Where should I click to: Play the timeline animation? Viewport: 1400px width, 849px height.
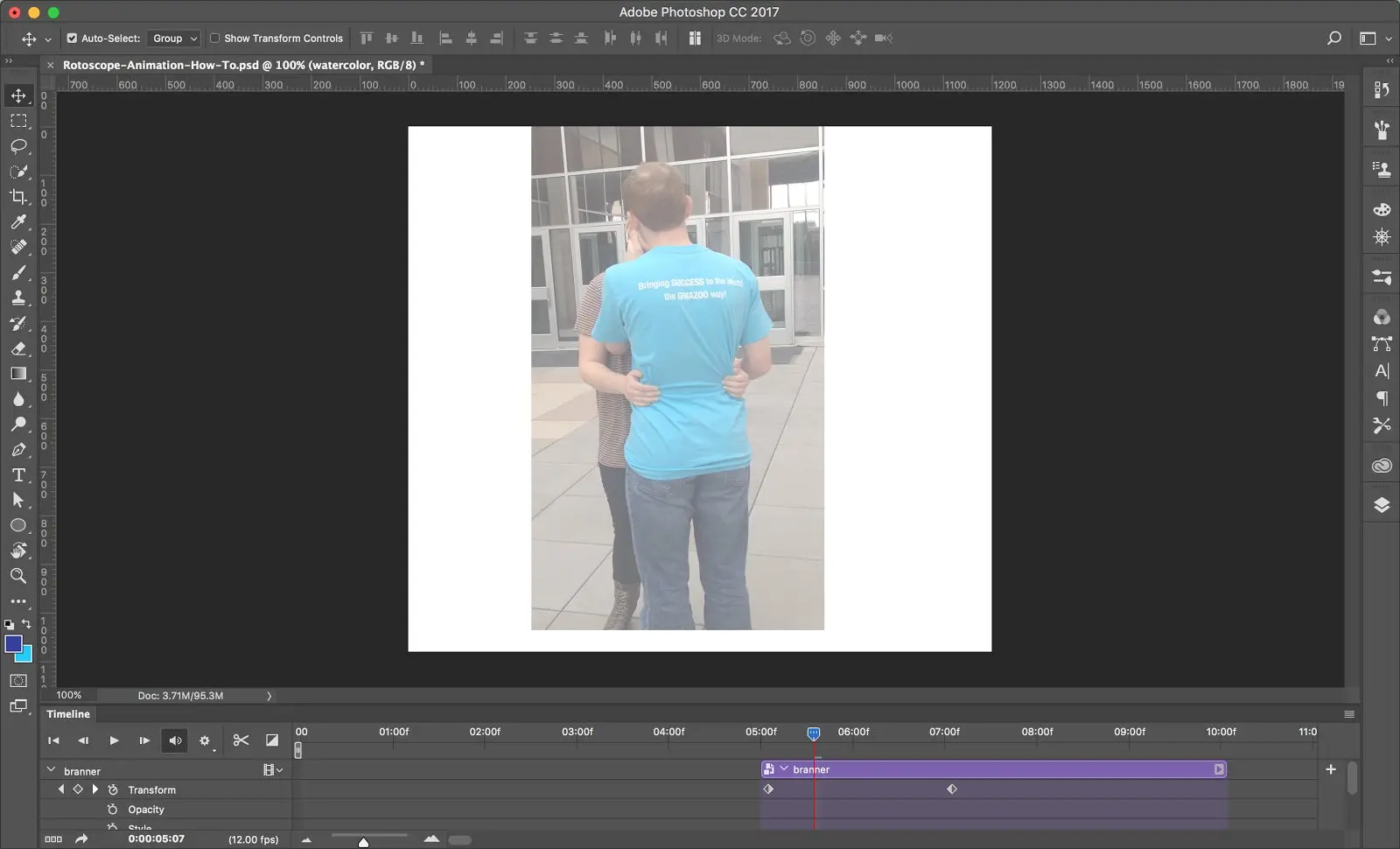[x=114, y=740]
